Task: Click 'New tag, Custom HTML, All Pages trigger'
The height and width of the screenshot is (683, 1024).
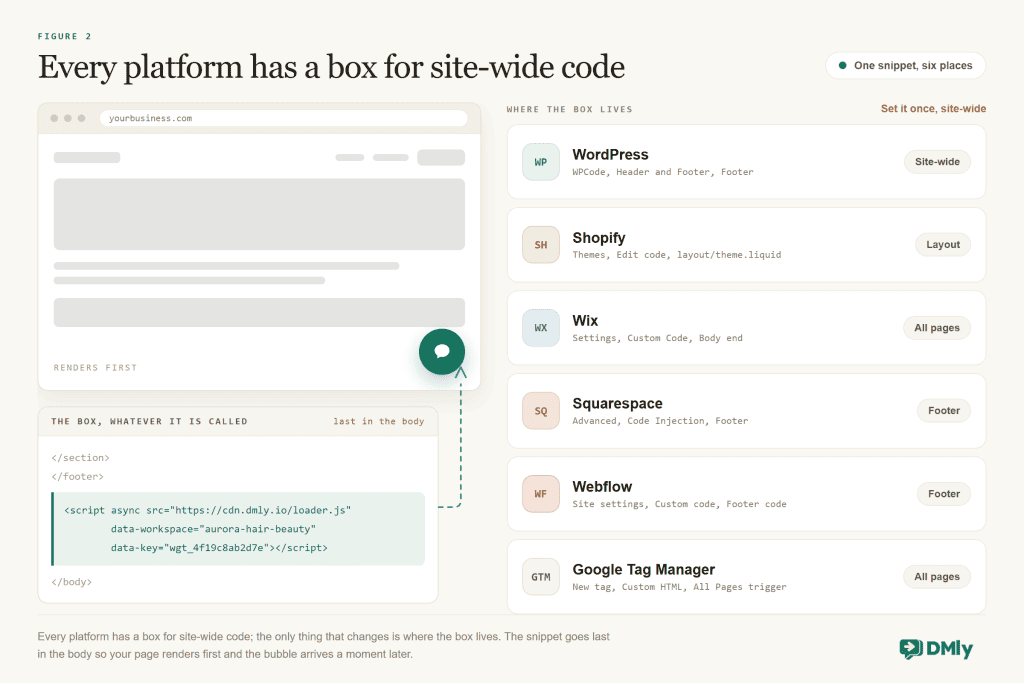Action: pos(679,586)
